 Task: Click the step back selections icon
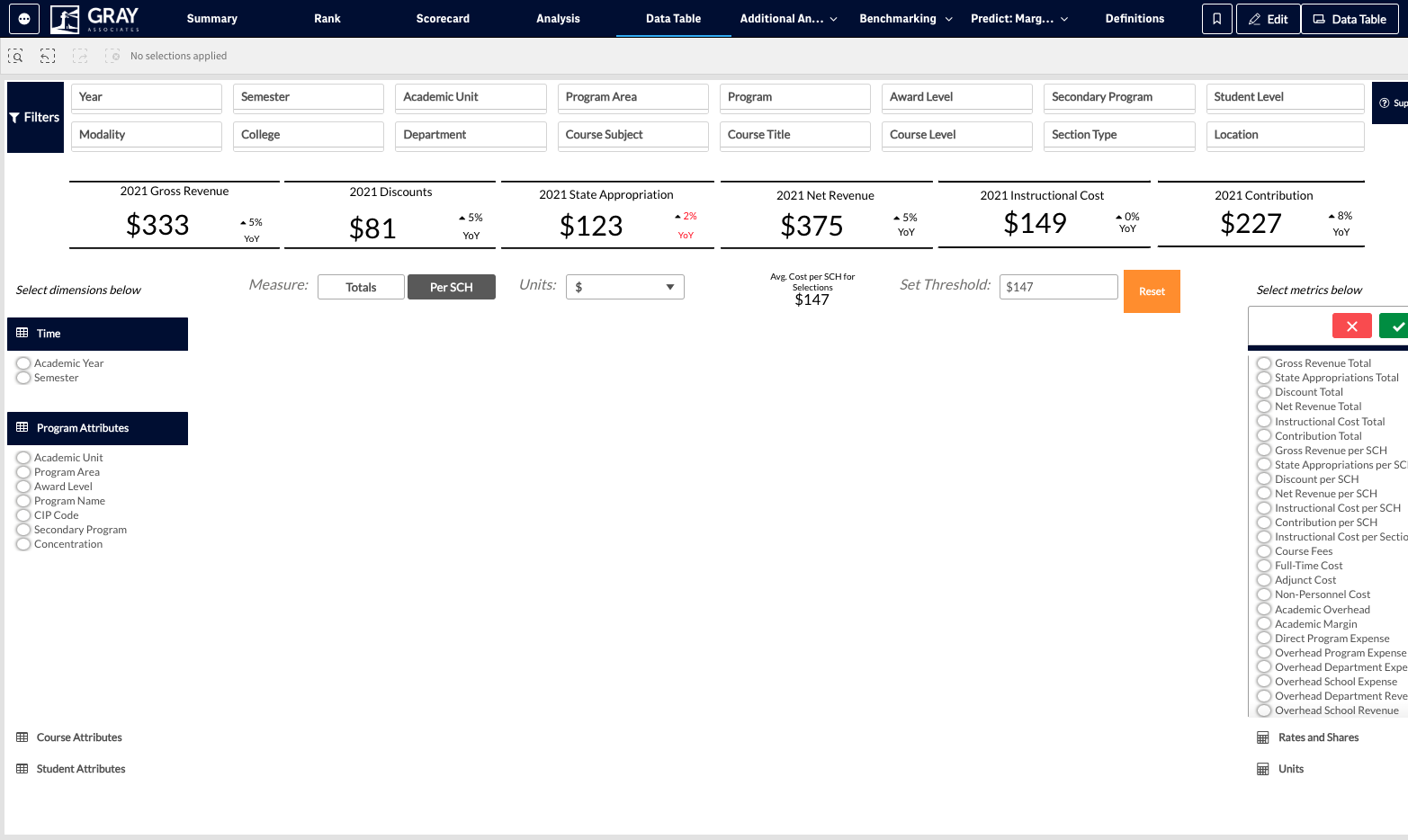click(x=48, y=56)
